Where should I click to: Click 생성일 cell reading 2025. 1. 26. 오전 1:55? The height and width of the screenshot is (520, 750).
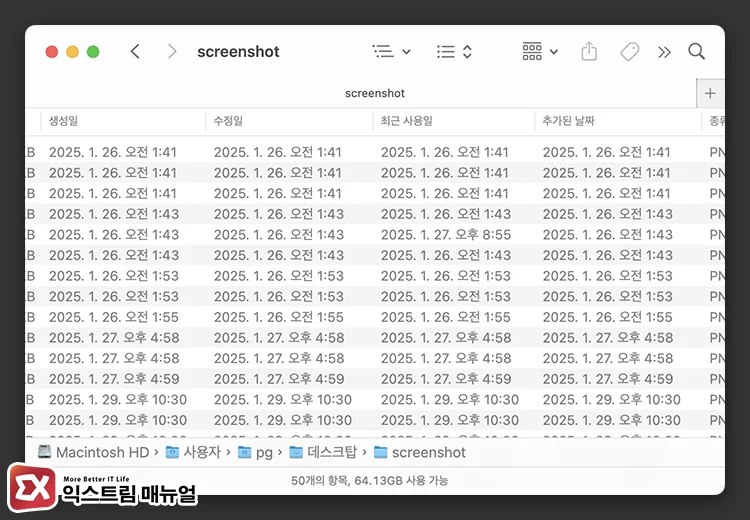point(113,317)
